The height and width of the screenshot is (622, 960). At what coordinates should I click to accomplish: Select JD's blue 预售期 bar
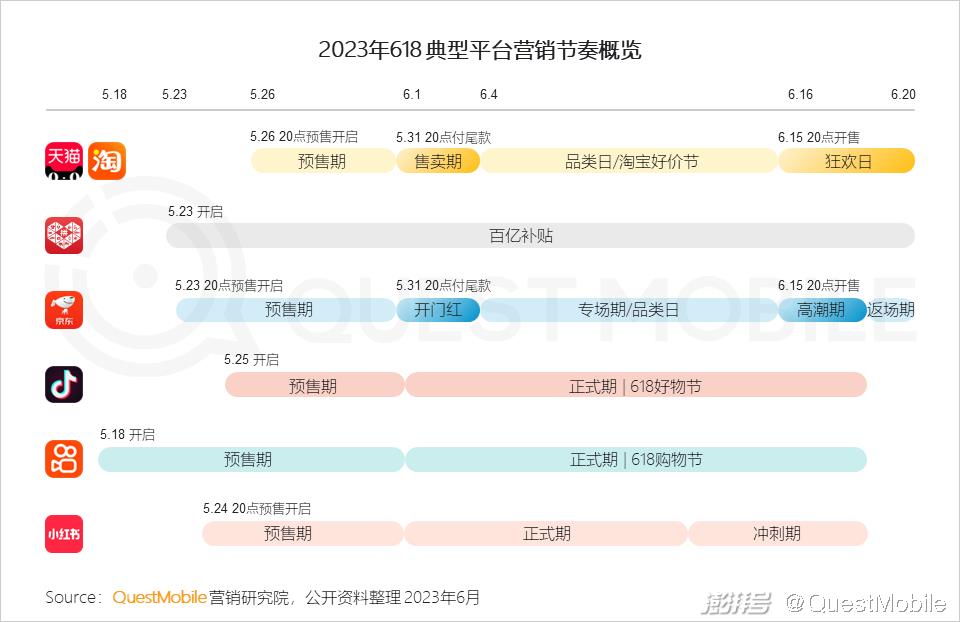[286, 310]
